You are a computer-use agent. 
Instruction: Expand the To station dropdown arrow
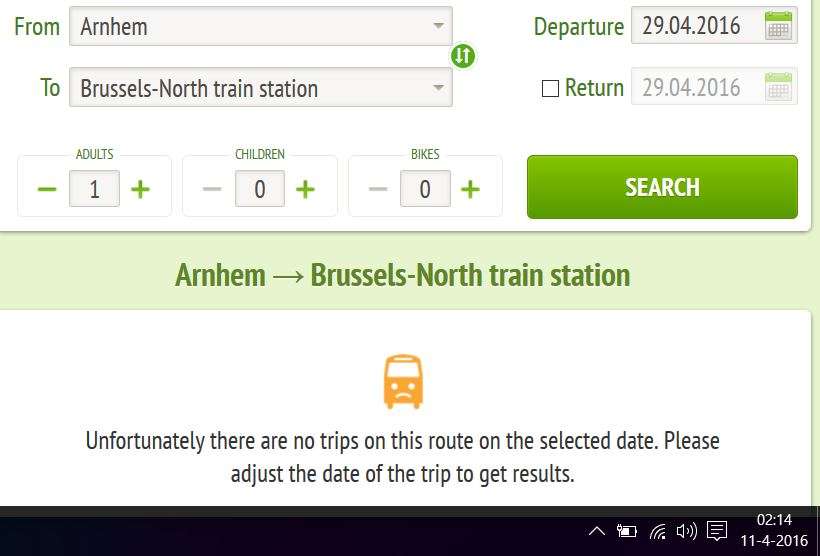point(438,87)
